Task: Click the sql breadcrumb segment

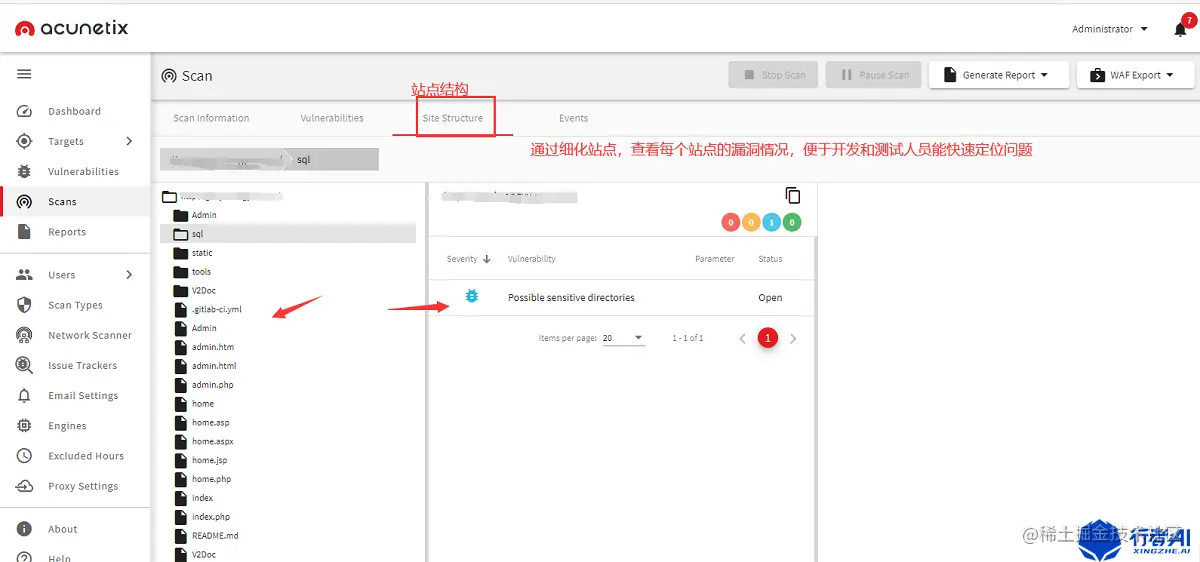Action: tap(304, 159)
